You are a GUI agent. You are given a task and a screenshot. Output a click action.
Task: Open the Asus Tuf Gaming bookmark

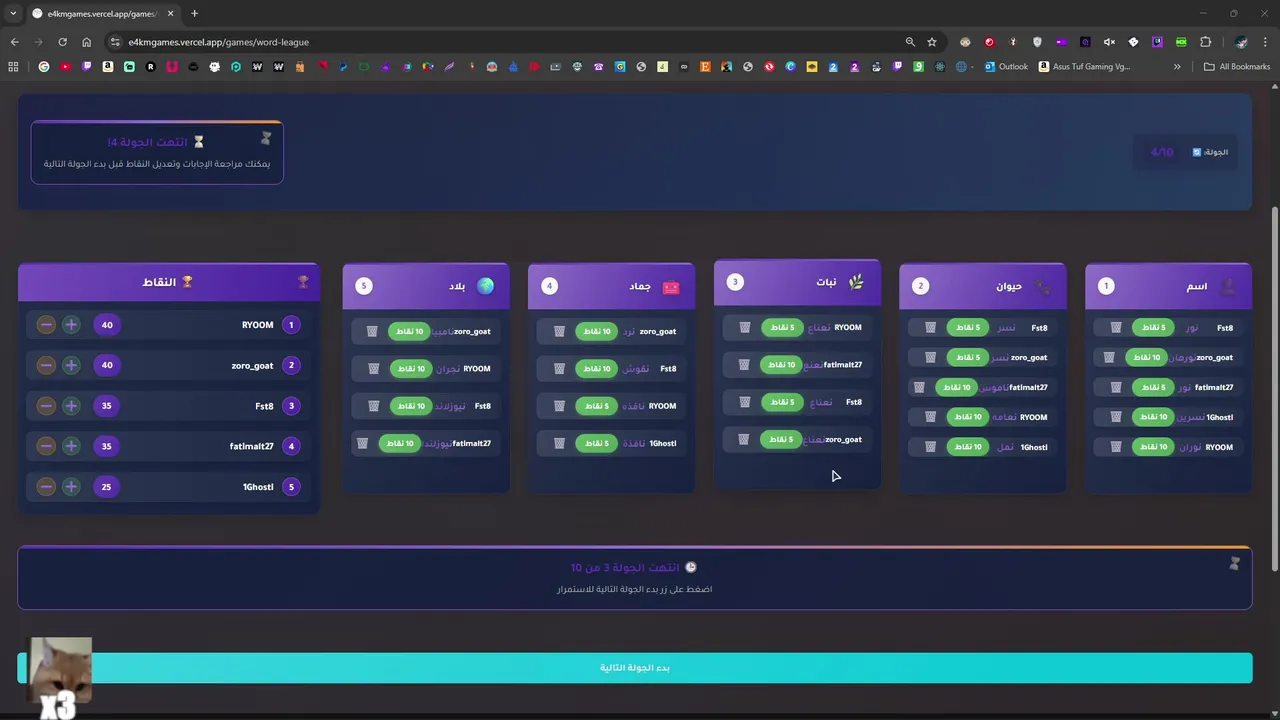pos(1084,67)
